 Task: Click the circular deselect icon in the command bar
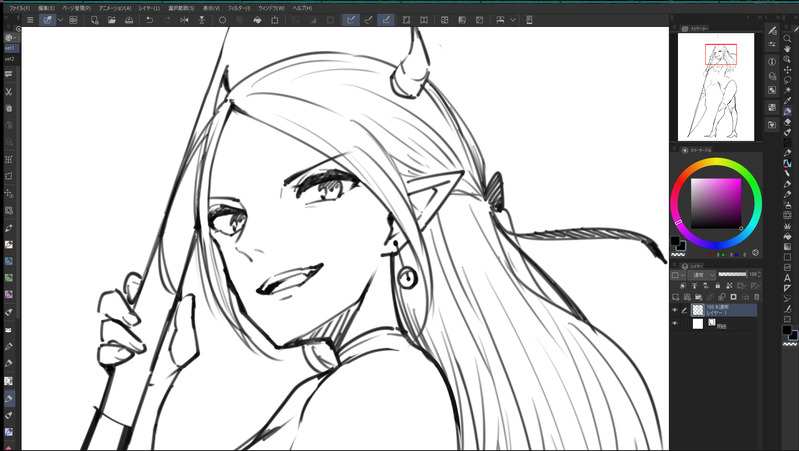click(x=223, y=20)
